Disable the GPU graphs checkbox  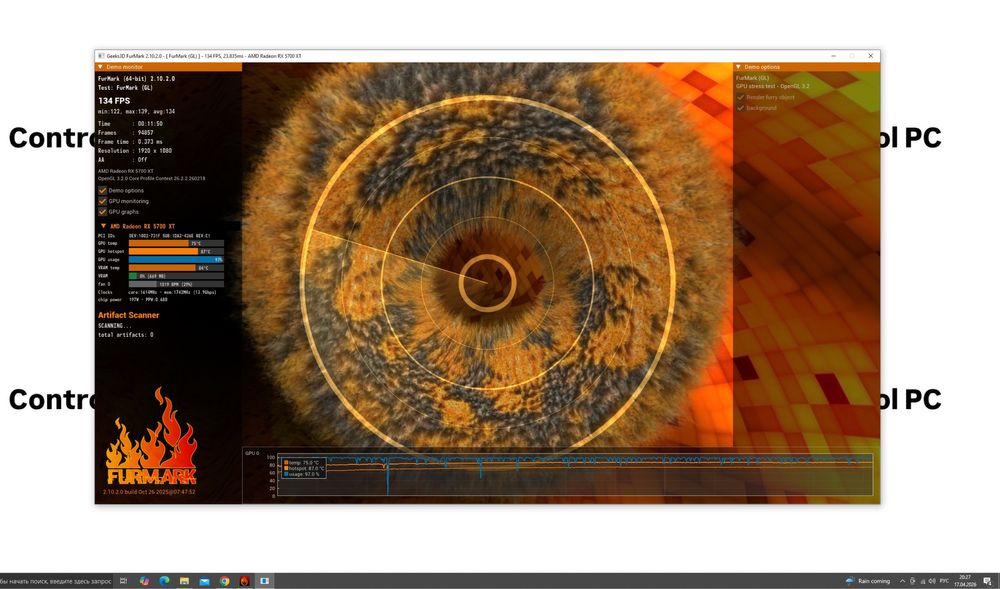(x=102, y=212)
